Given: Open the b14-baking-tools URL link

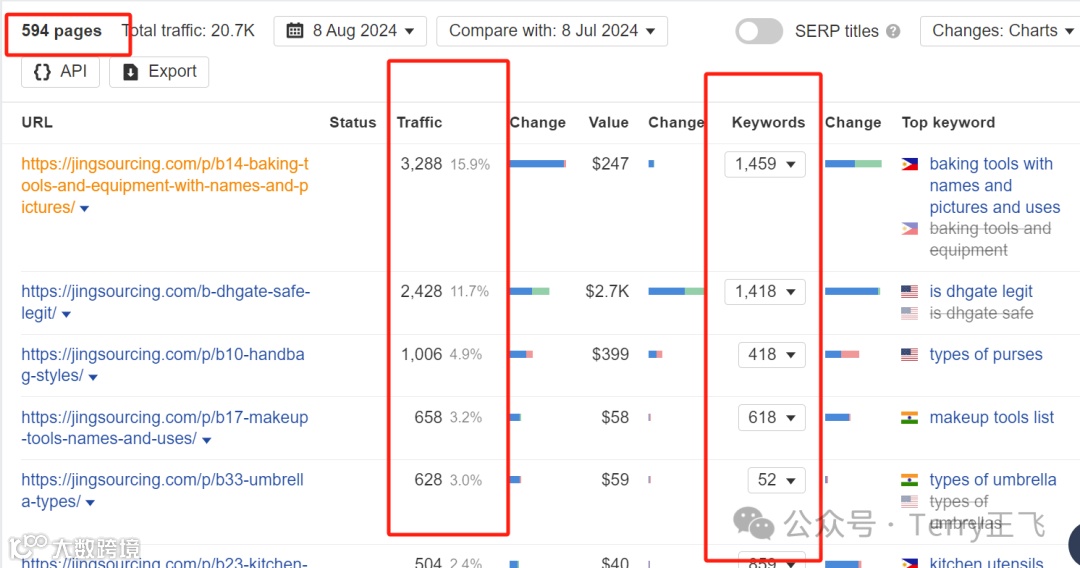Looking at the screenshot, I should click(x=165, y=185).
